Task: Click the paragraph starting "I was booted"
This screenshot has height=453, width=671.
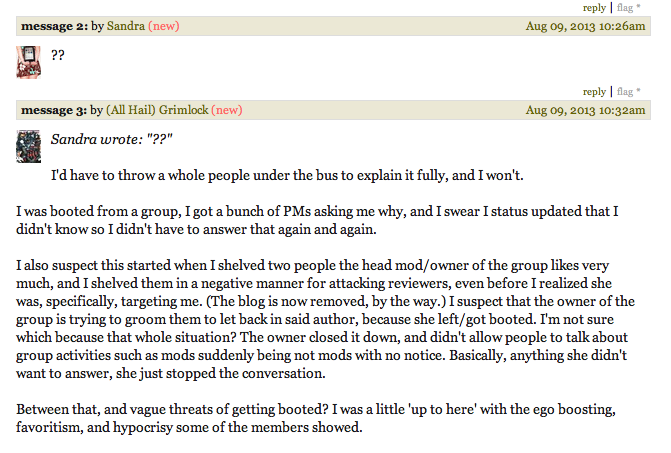Action: [317, 220]
